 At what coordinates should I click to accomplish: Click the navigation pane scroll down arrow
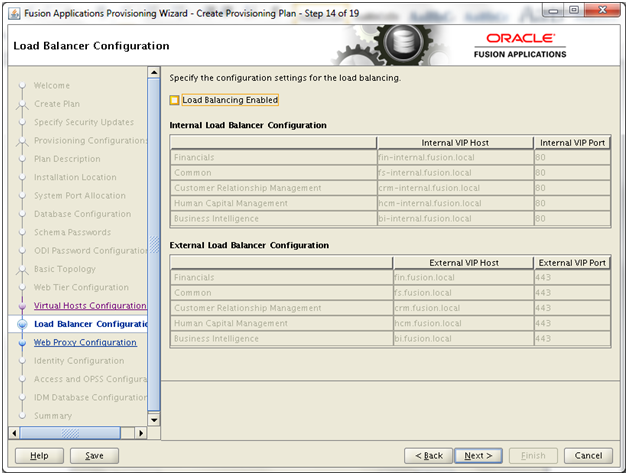154,420
